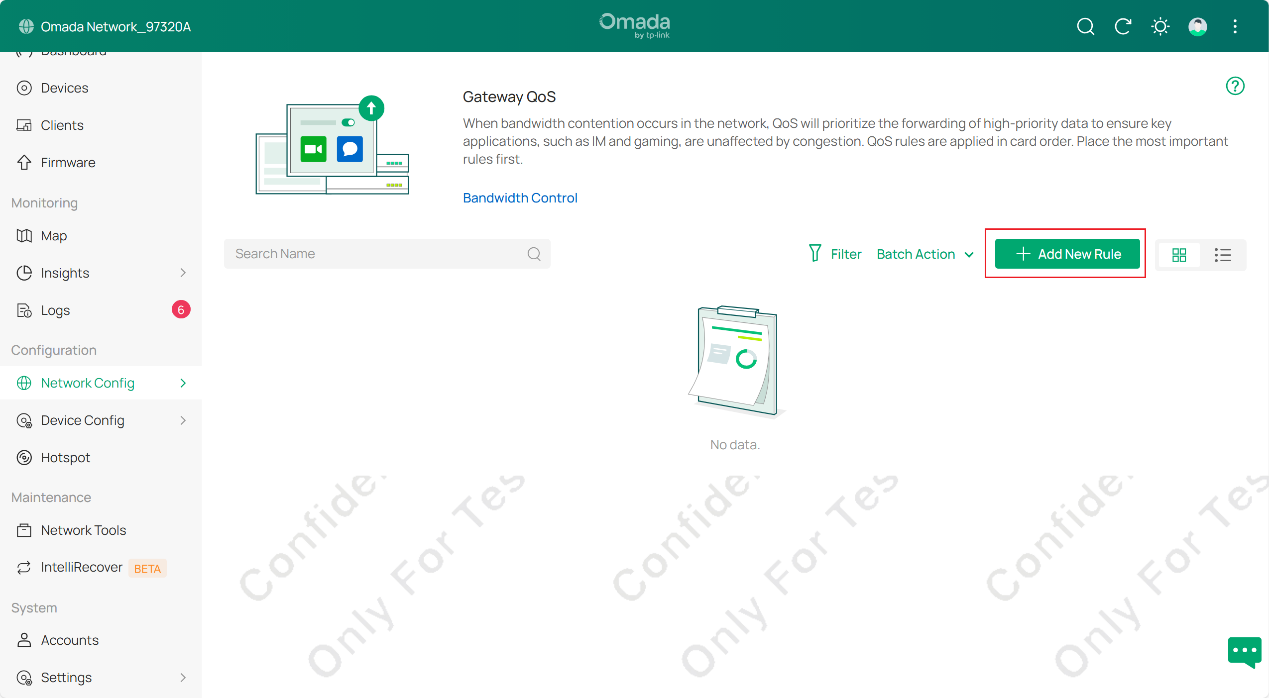Open the Clients section in sidebar
The width and height of the screenshot is (1269, 698).
(63, 124)
